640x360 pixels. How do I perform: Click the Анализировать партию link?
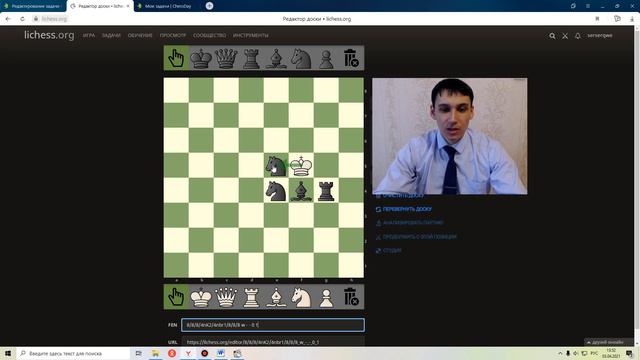coord(409,223)
